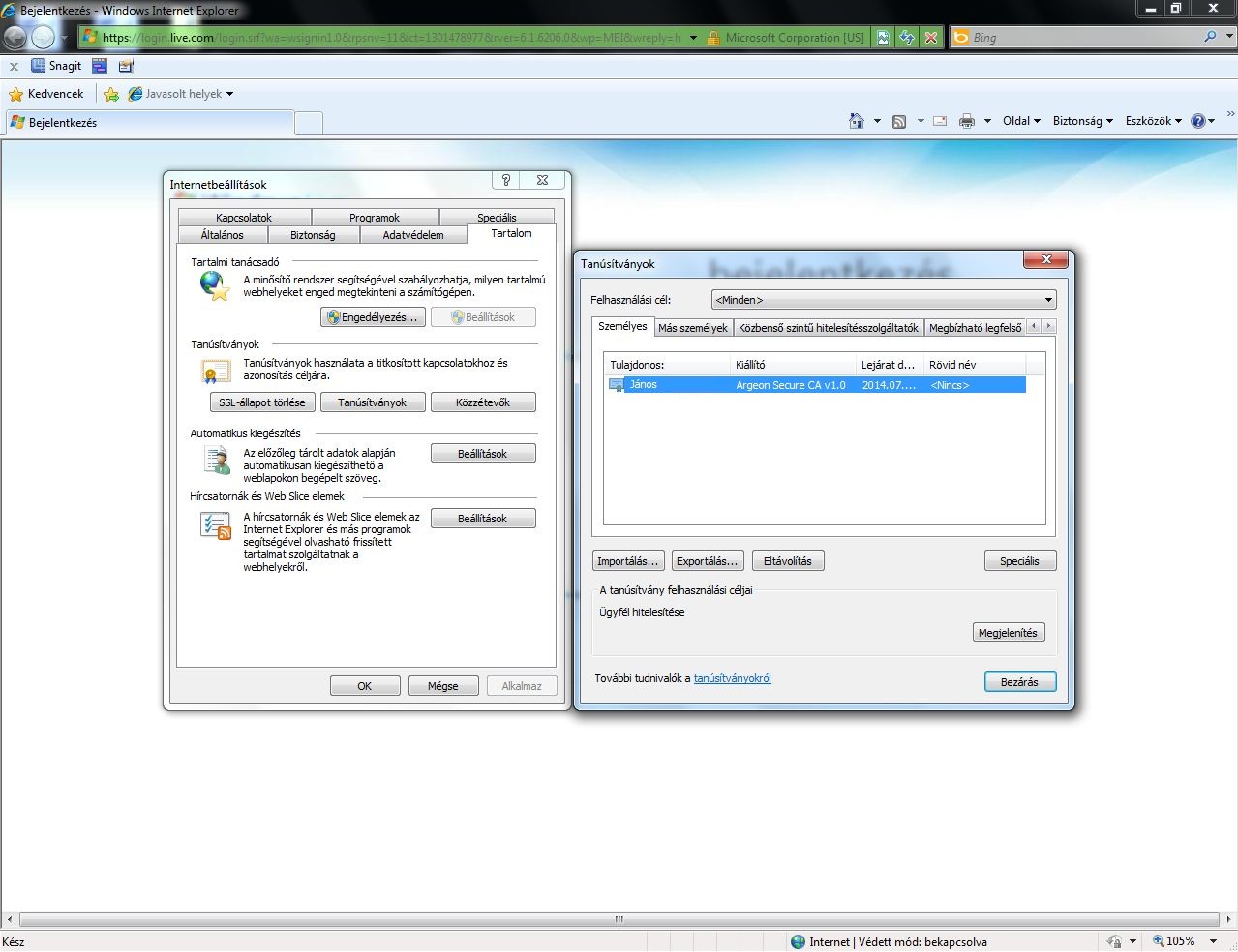1238x952 pixels.
Task: Select the Megbízható legfelső tab
Action: coord(975,328)
